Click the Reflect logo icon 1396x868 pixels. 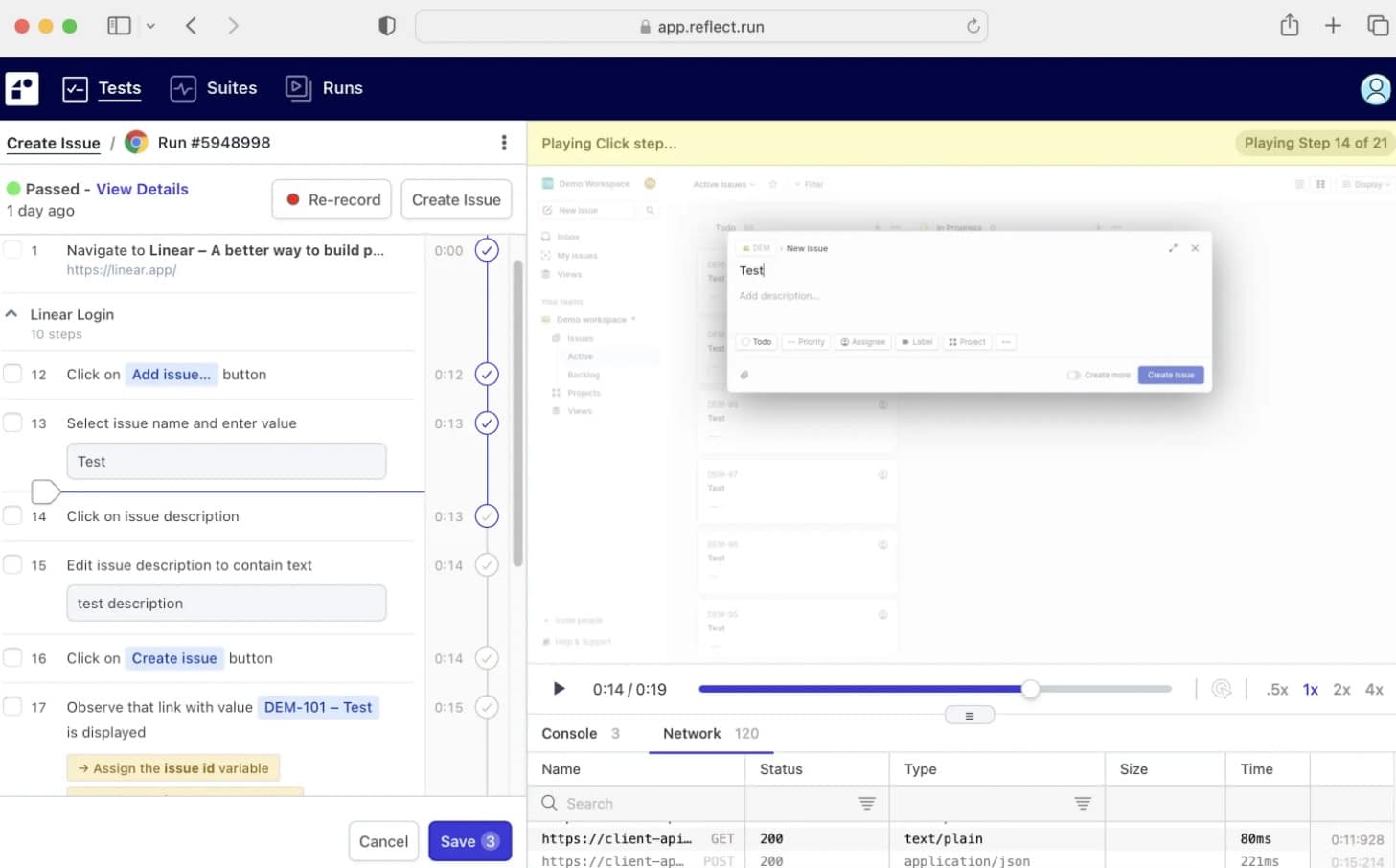tap(22, 88)
